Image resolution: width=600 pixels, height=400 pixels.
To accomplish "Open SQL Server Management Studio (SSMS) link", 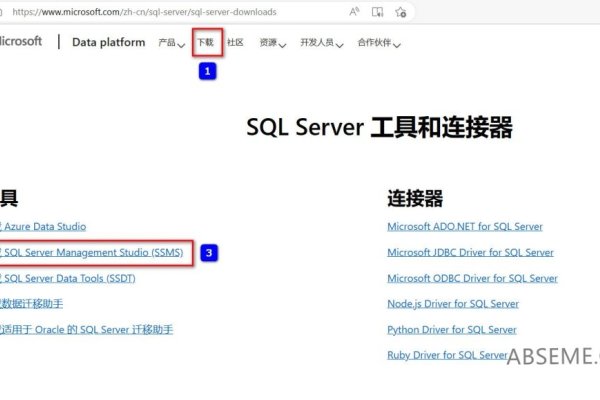I will tap(92, 253).
